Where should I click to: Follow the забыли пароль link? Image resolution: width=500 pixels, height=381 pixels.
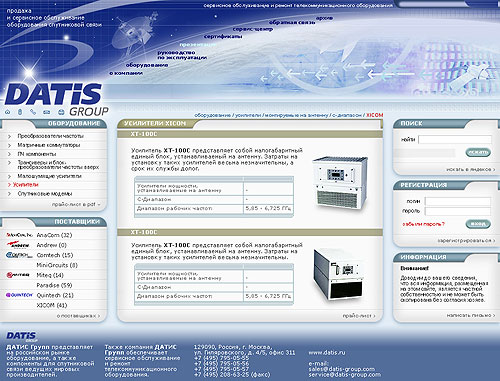(x=423, y=224)
